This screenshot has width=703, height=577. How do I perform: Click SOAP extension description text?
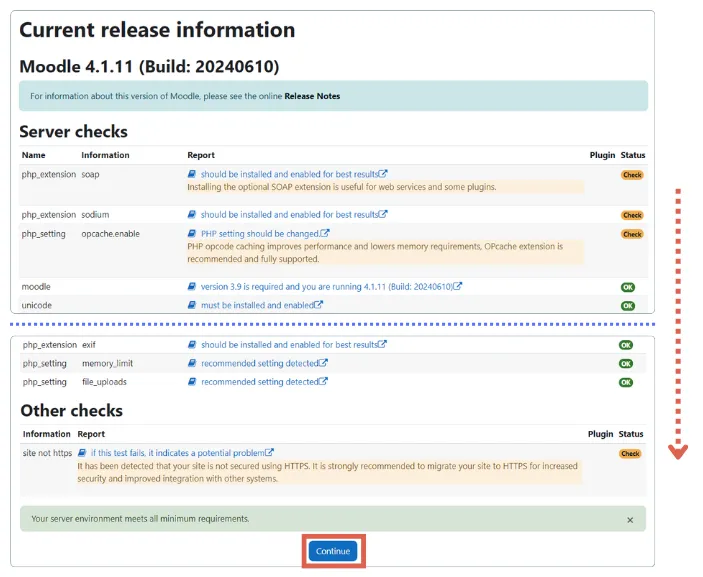pyautogui.click(x=342, y=187)
